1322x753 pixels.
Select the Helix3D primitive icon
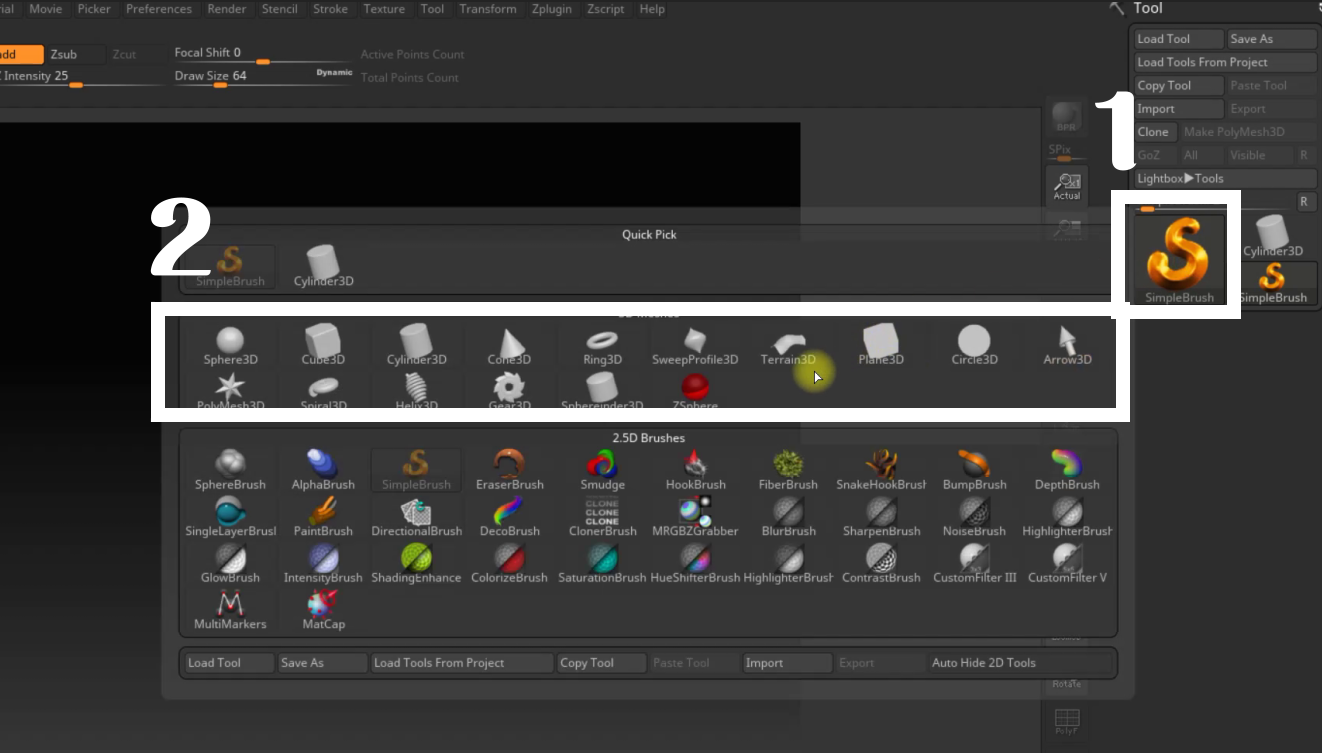click(x=416, y=390)
